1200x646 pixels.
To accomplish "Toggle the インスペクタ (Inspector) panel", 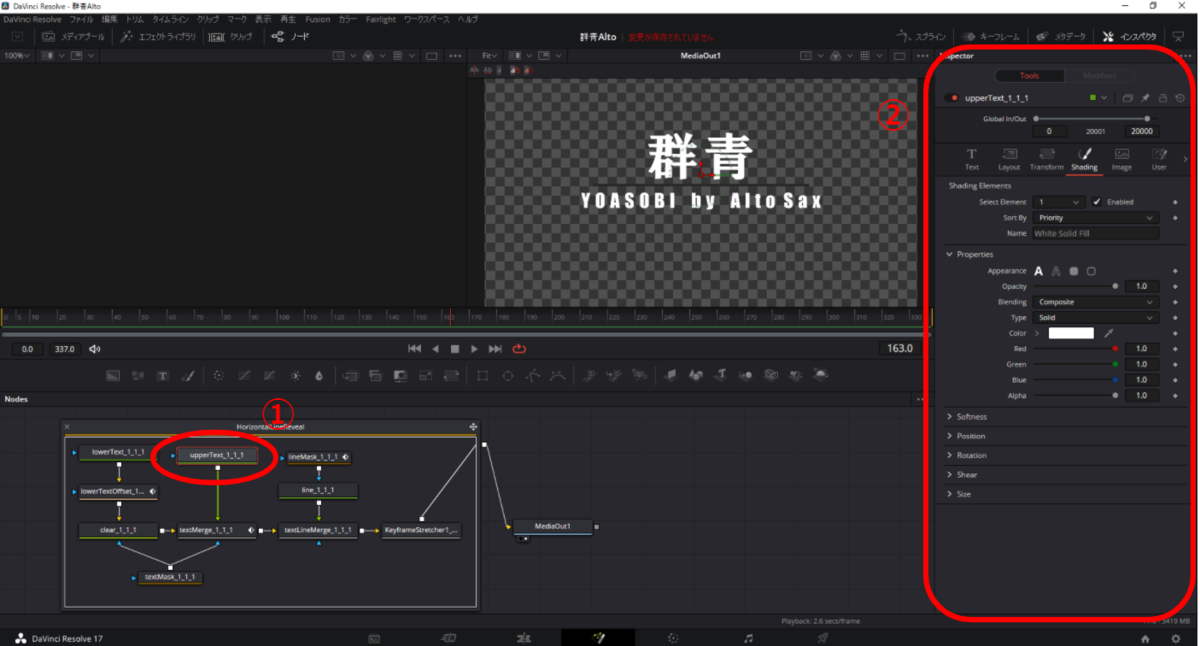I will point(1130,36).
